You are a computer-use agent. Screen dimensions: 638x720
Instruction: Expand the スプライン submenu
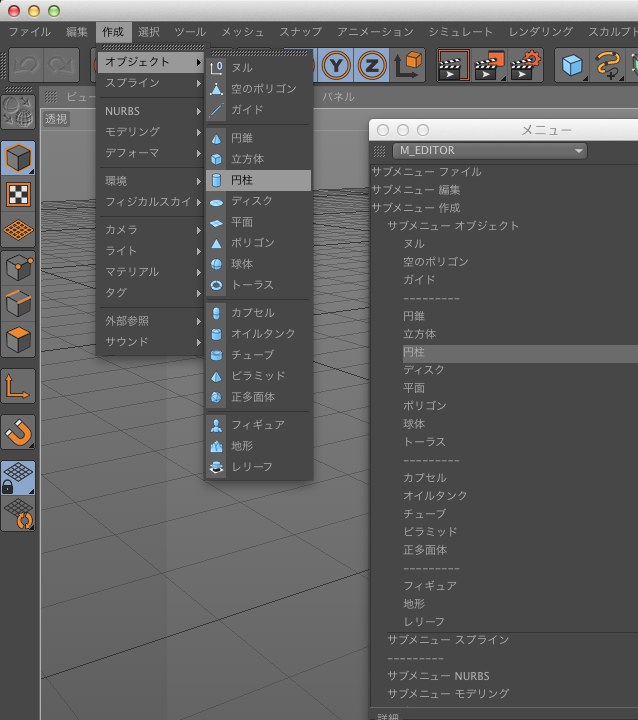point(151,83)
